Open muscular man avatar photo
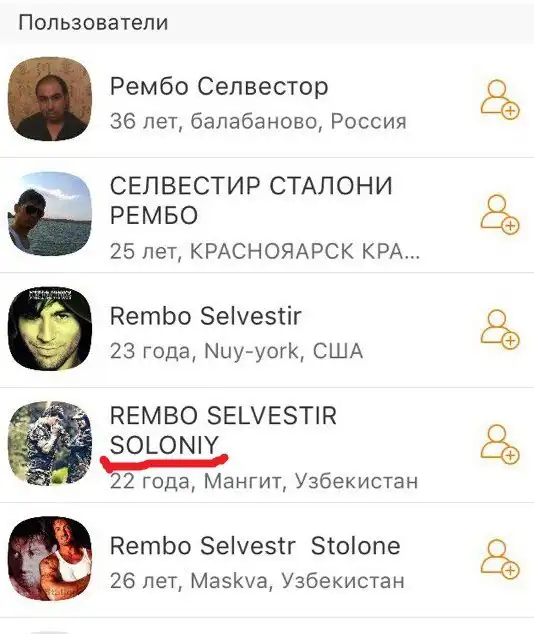The image size is (534, 634). [x=50, y=558]
